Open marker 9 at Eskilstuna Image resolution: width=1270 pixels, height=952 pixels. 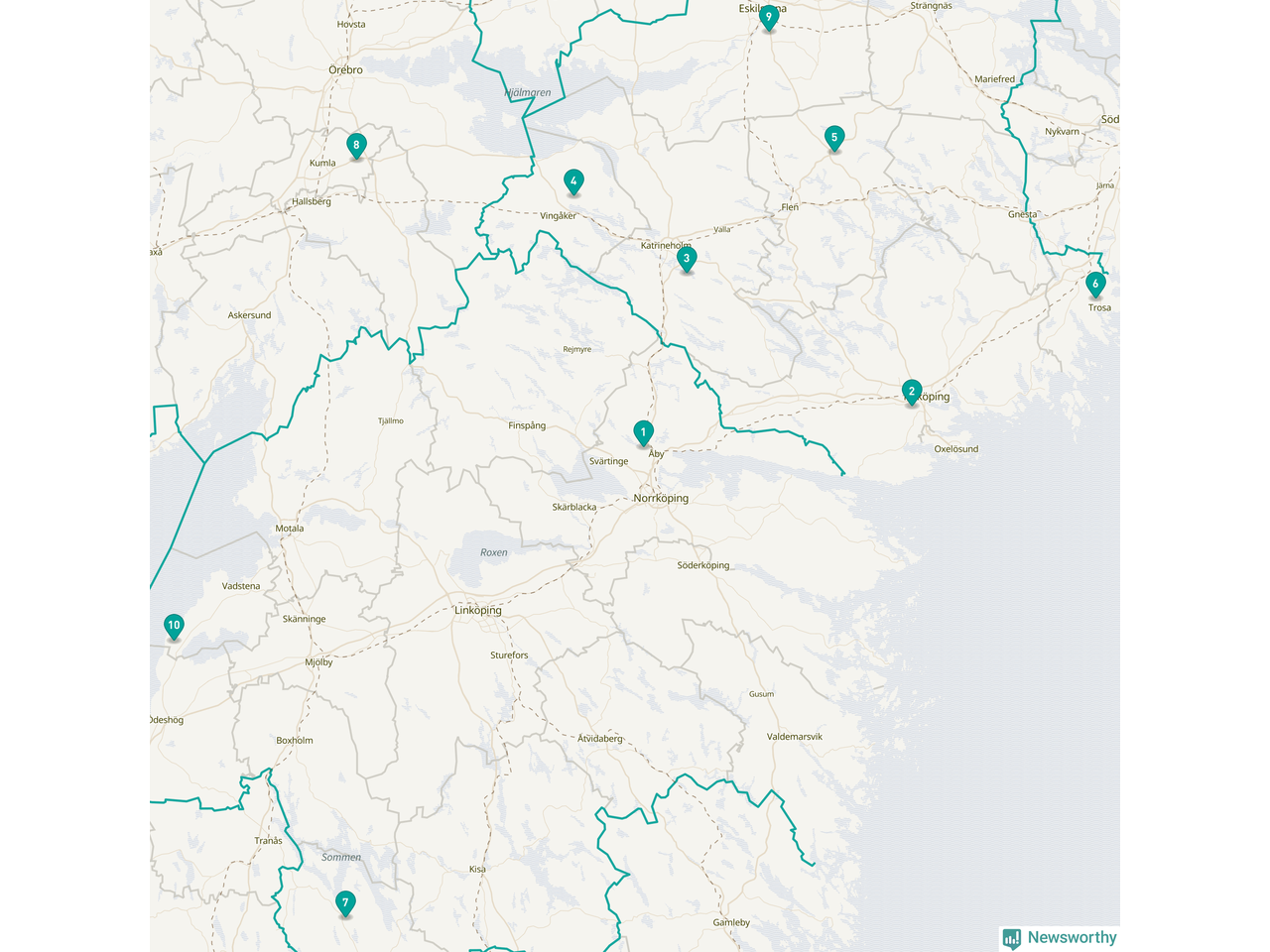(x=768, y=17)
